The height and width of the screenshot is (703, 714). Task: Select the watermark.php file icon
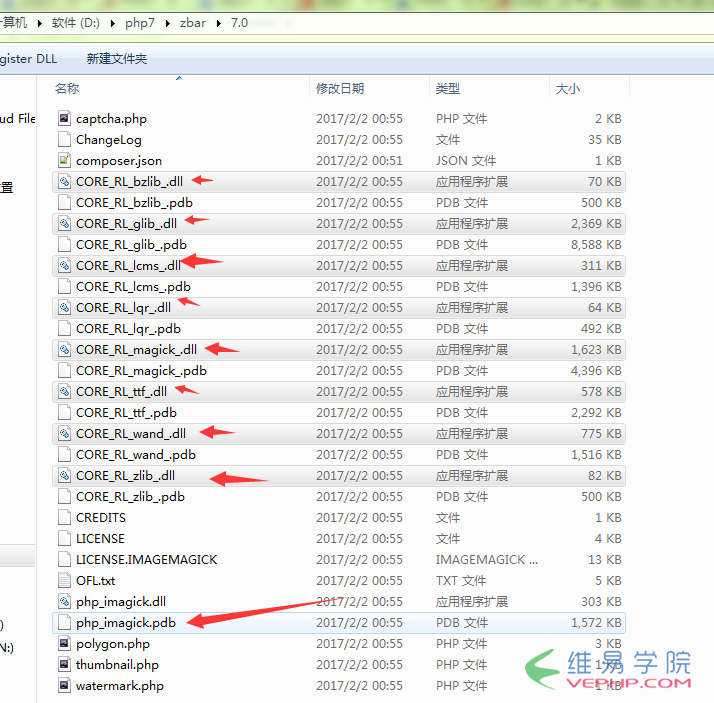pyautogui.click(x=65, y=686)
